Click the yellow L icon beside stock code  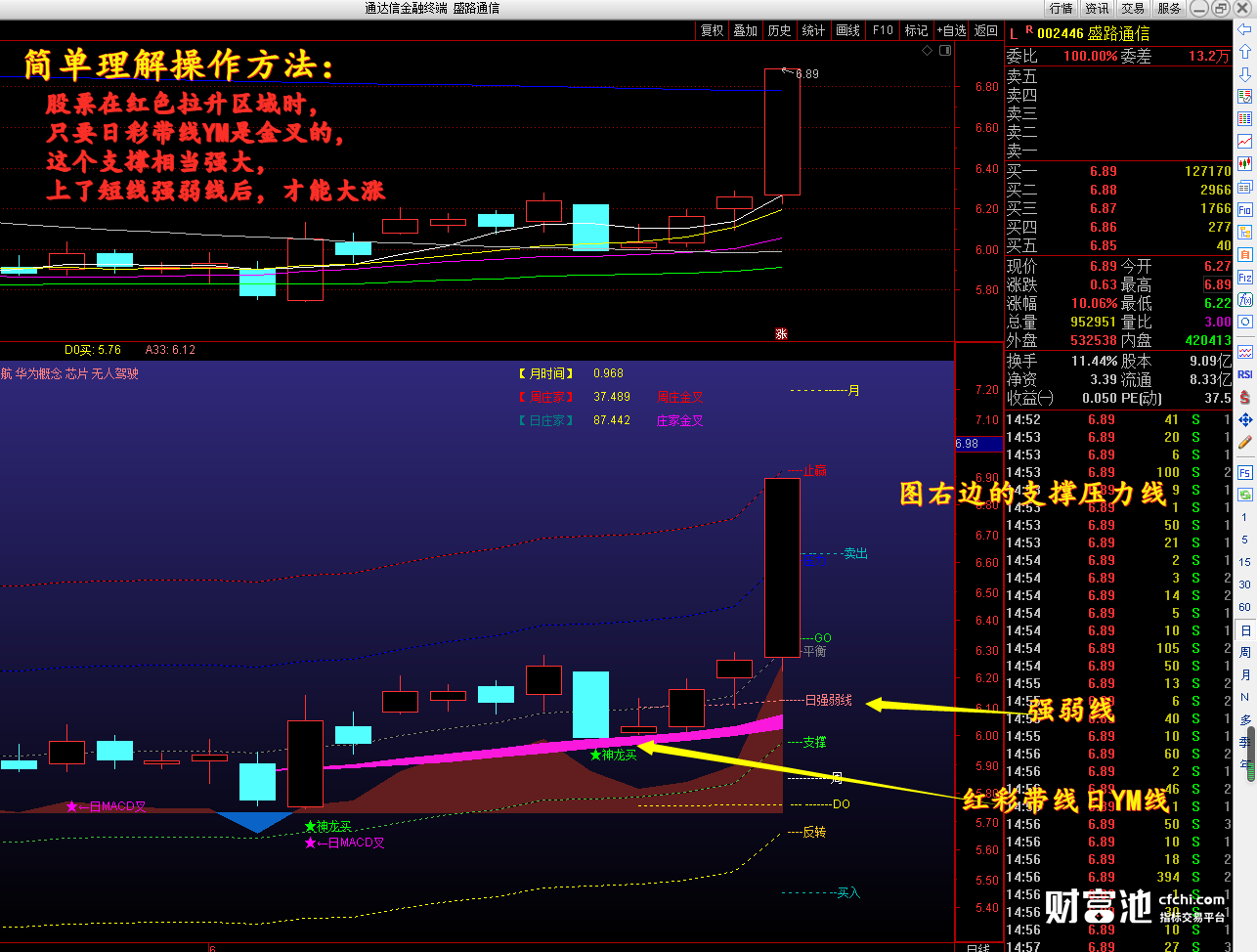[1014, 34]
